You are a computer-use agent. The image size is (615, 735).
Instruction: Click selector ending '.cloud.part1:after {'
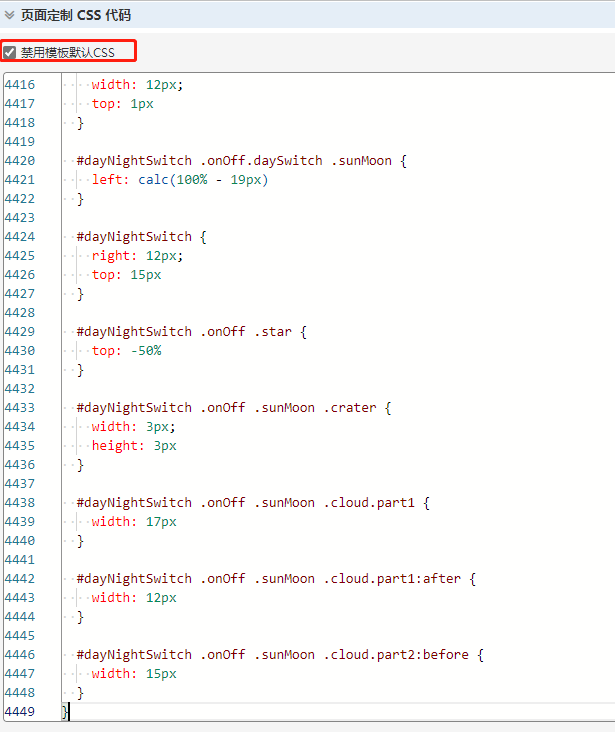click(276, 579)
